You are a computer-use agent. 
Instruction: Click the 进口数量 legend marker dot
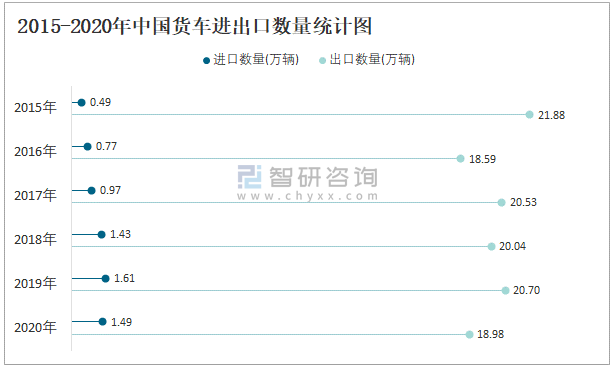(x=206, y=60)
